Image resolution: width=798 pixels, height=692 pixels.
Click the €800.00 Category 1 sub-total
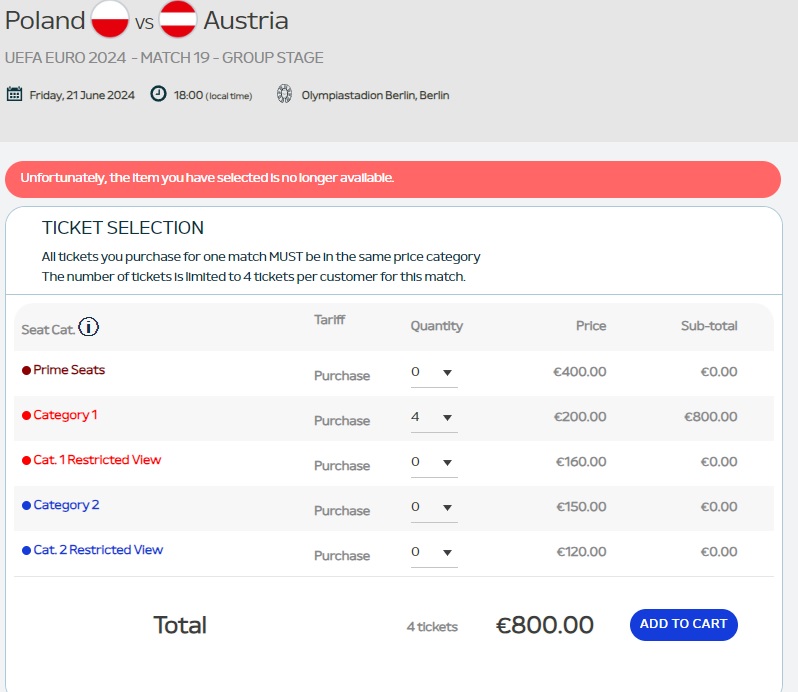click(x=710, y=417)
